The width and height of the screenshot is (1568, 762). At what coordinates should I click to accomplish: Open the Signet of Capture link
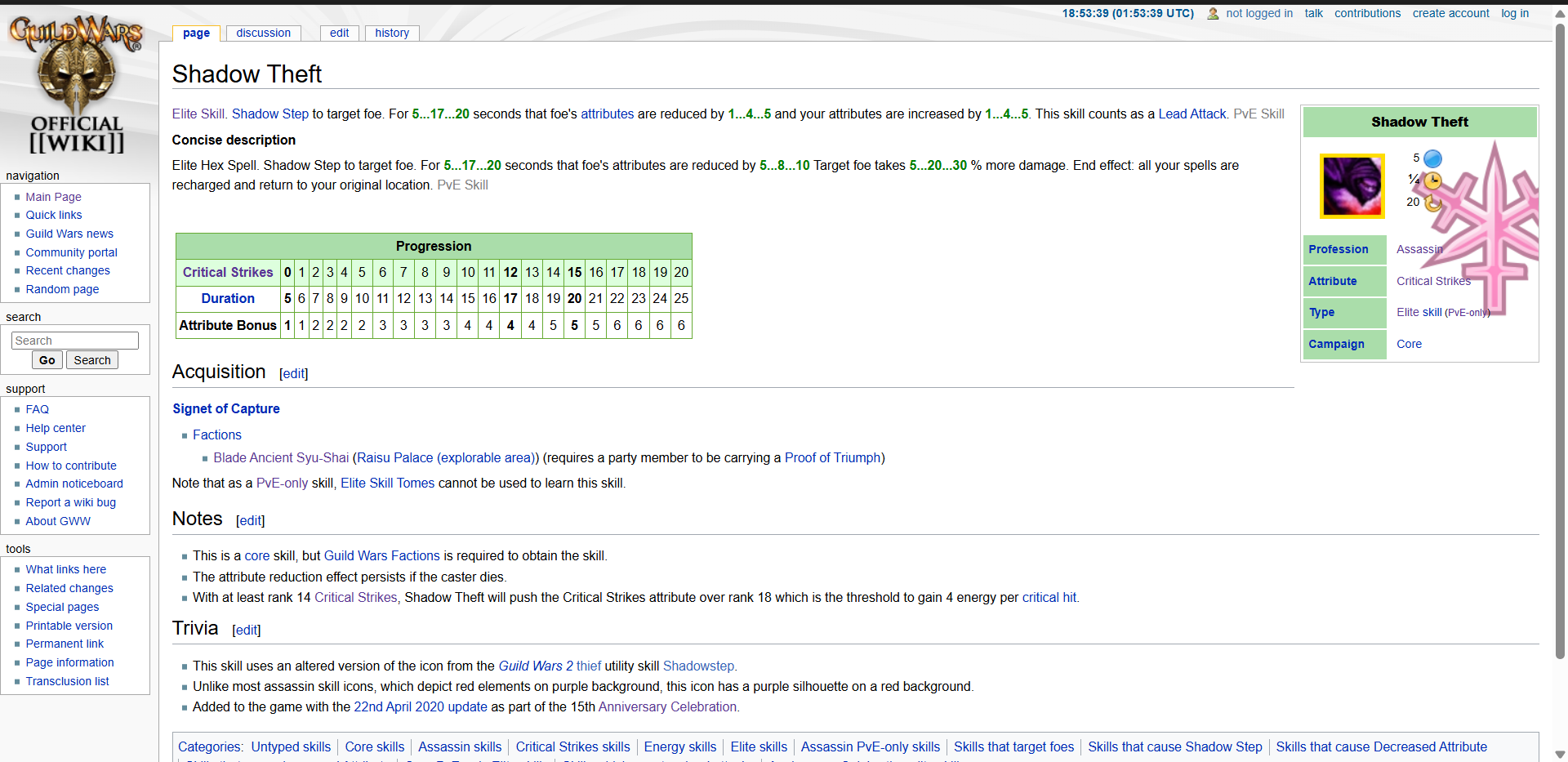tap(226, 408)
